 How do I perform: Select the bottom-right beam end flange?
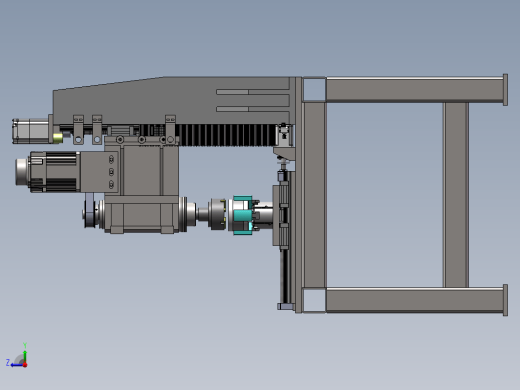(x=505, y=300)
